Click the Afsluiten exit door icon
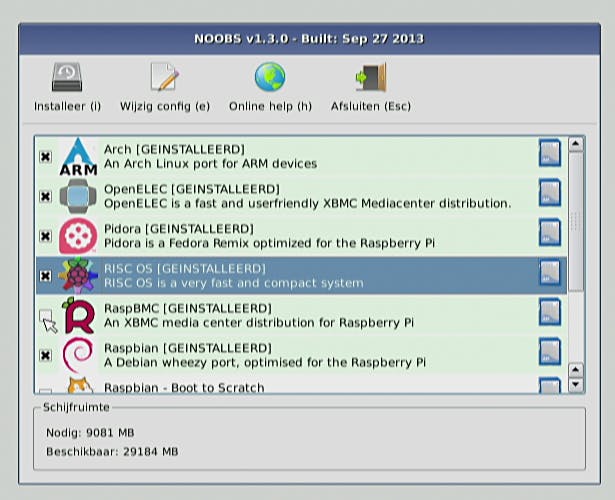This screenshot has height=500, width=615. click(371, 77)
